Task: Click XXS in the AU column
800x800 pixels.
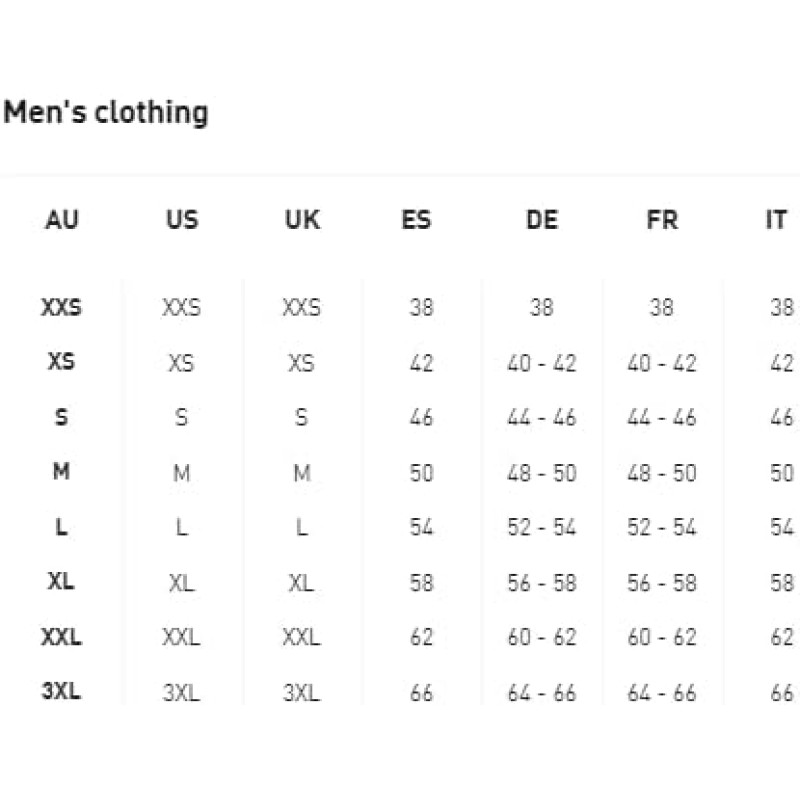Action: click(x=61, y=307)
